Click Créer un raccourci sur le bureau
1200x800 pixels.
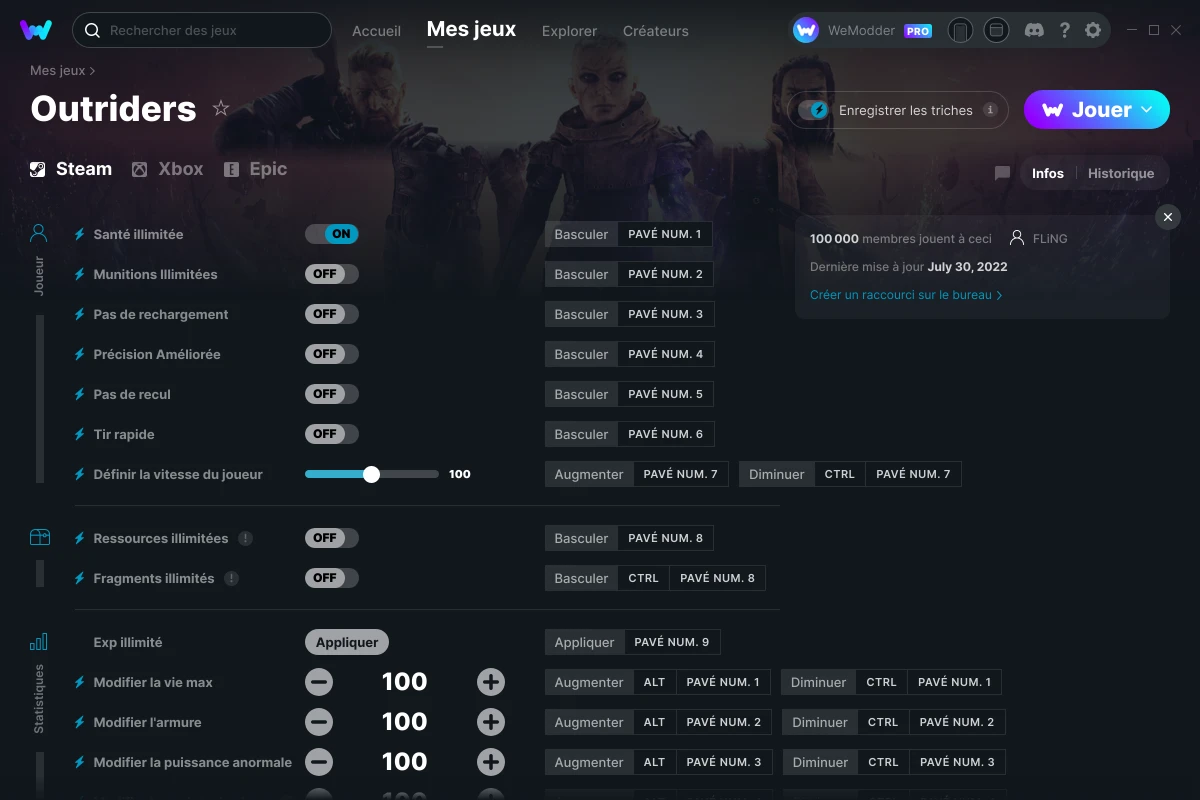click(x=906, y=295)
